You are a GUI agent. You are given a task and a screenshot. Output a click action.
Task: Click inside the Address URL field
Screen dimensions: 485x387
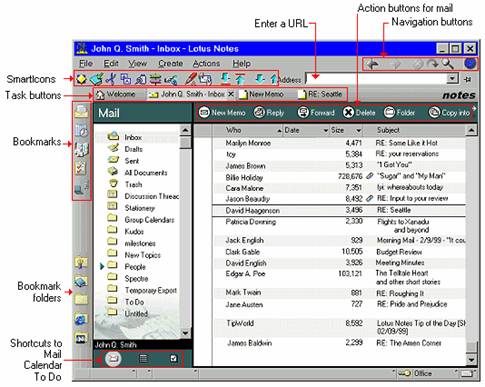376,79
